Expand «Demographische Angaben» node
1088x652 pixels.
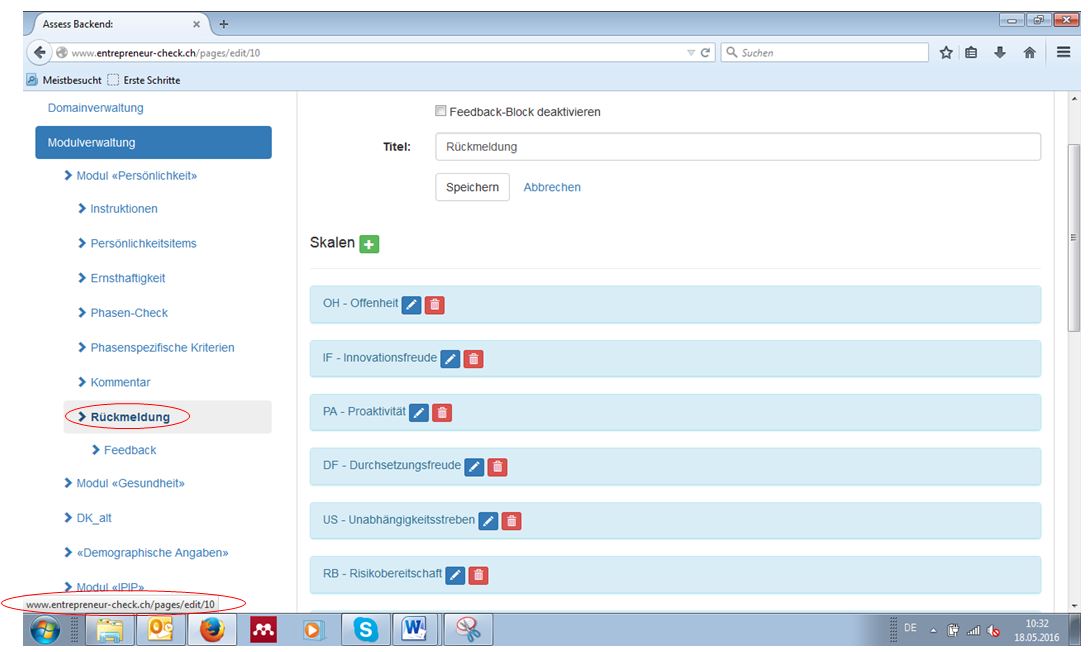tap(146, 553)
